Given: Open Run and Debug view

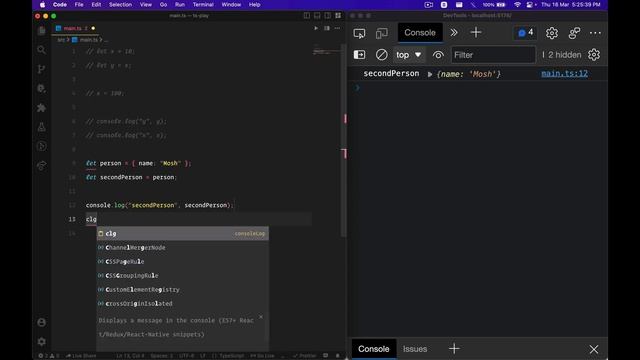Looking at the screenshot, I should (x=42, y=88).
